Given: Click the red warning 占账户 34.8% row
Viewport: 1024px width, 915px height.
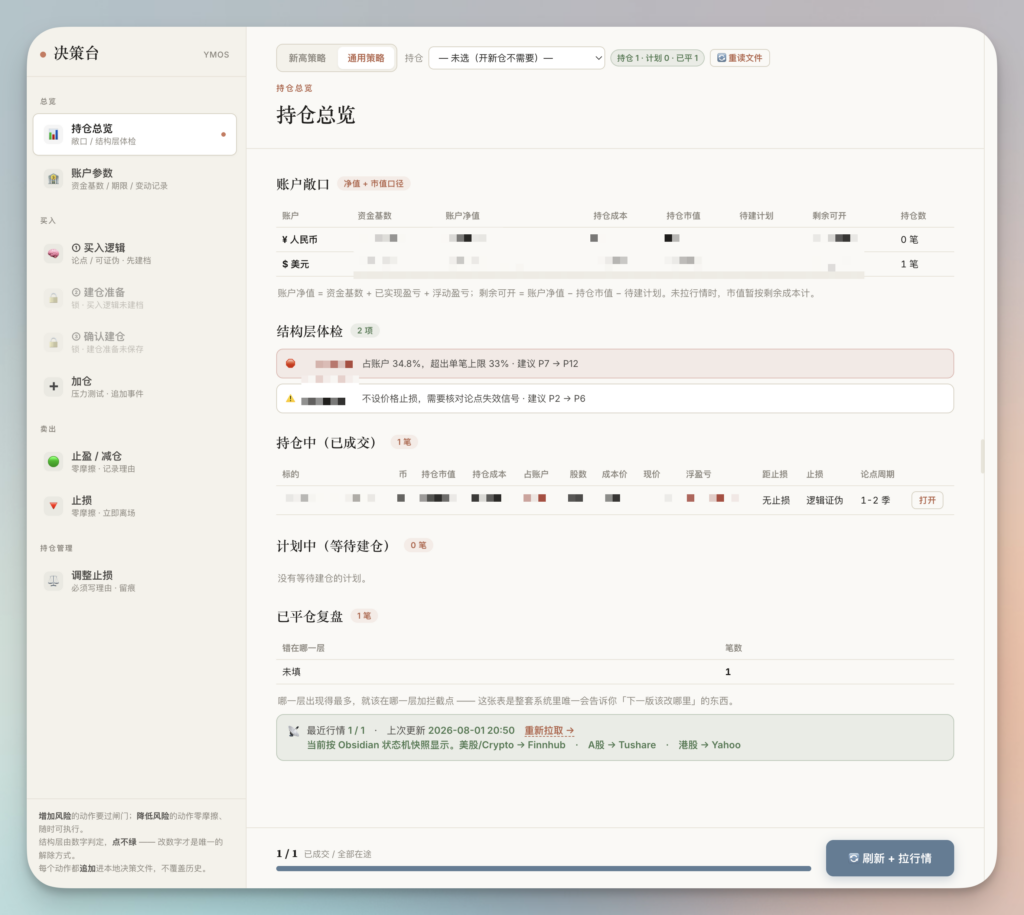Looking at the screenshot, I should pos(615,364).
